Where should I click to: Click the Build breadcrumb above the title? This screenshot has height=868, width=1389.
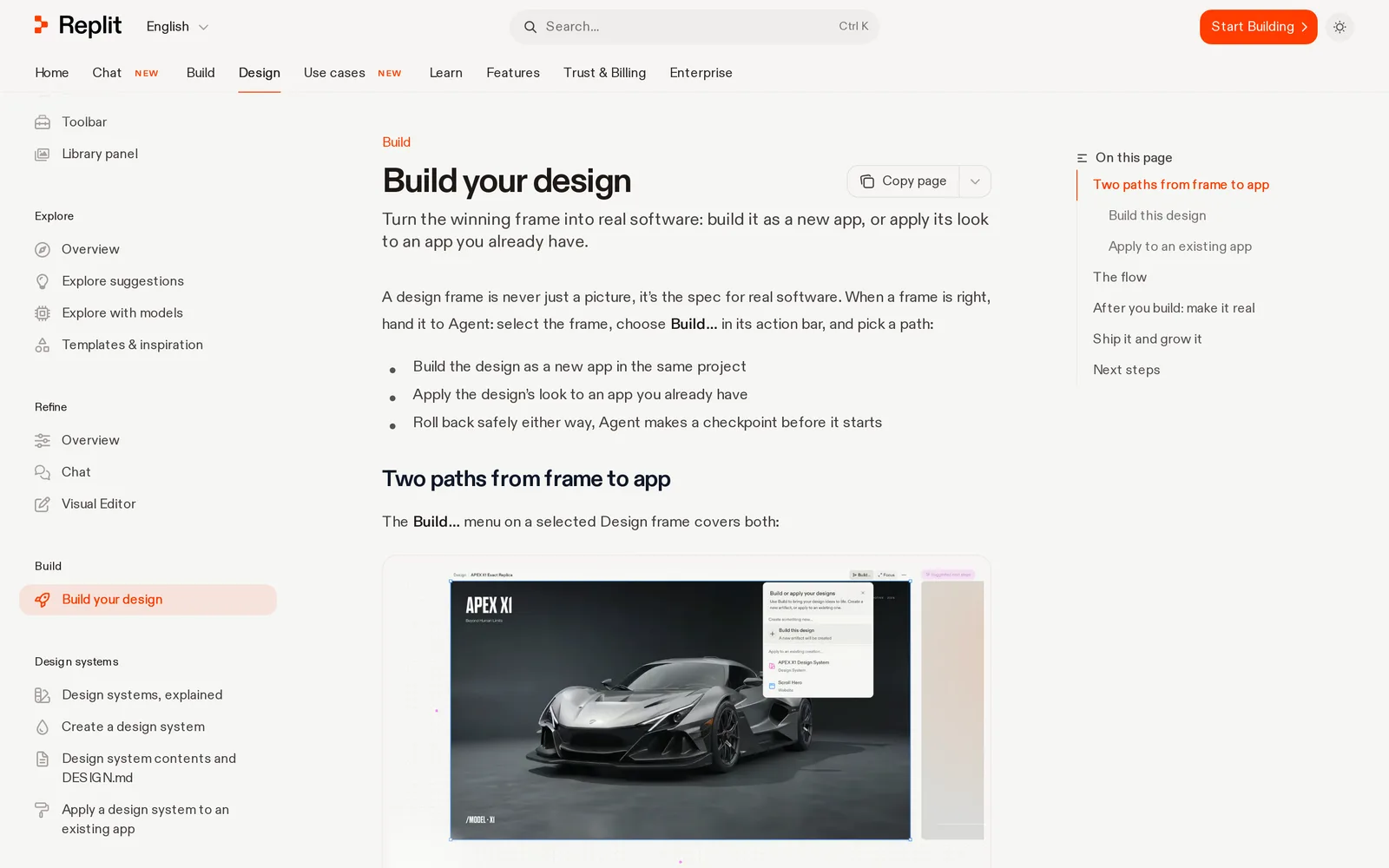tap(396, 142)
